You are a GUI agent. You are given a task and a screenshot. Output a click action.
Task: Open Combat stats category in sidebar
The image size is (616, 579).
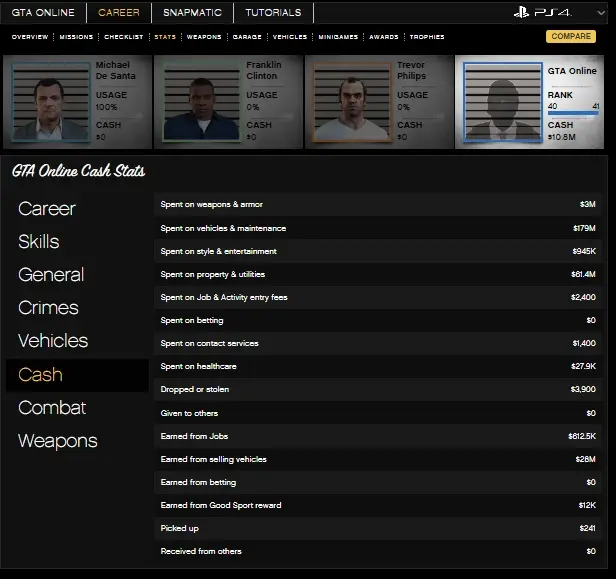(52, 408)
